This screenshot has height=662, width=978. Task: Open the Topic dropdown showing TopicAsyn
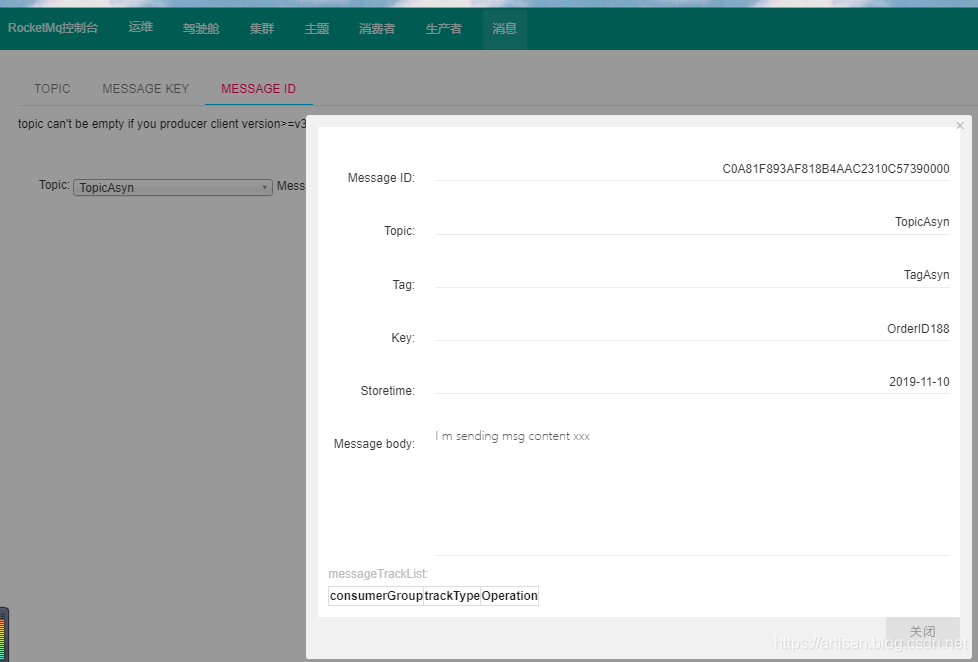click(172, 187)
